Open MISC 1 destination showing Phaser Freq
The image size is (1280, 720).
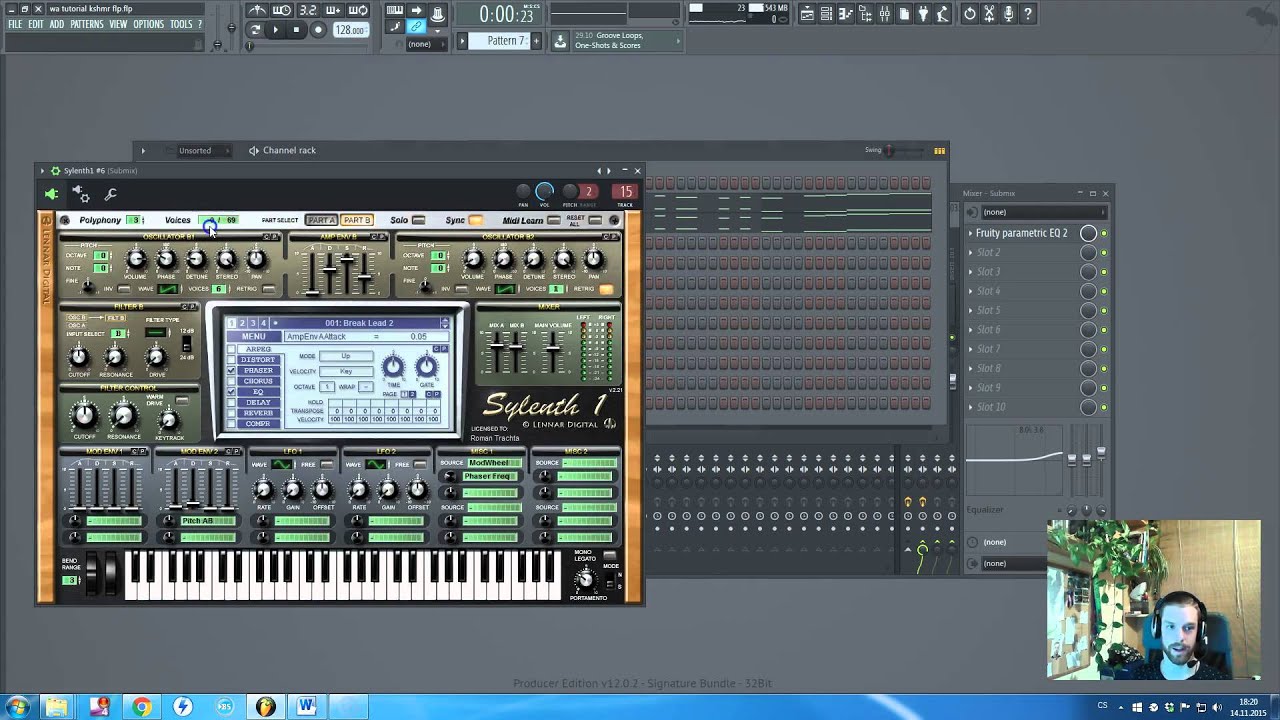click(488, 476)
